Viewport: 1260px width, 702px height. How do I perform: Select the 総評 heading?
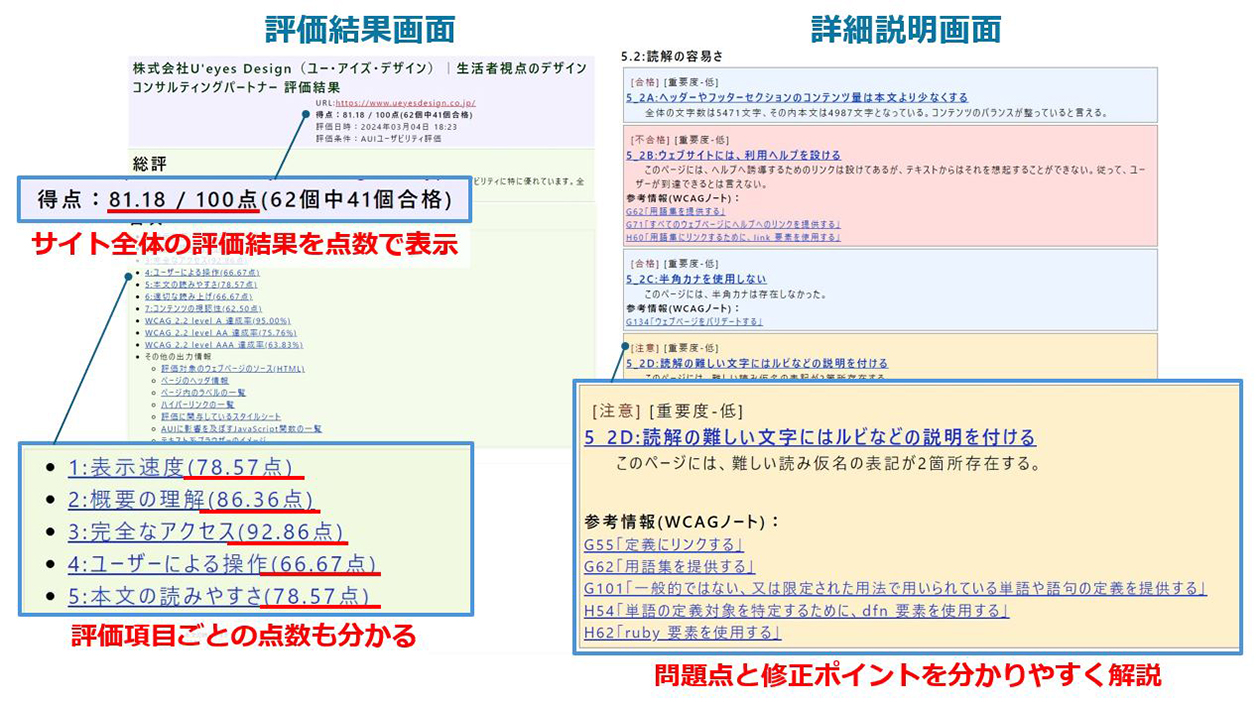(148, 164)
